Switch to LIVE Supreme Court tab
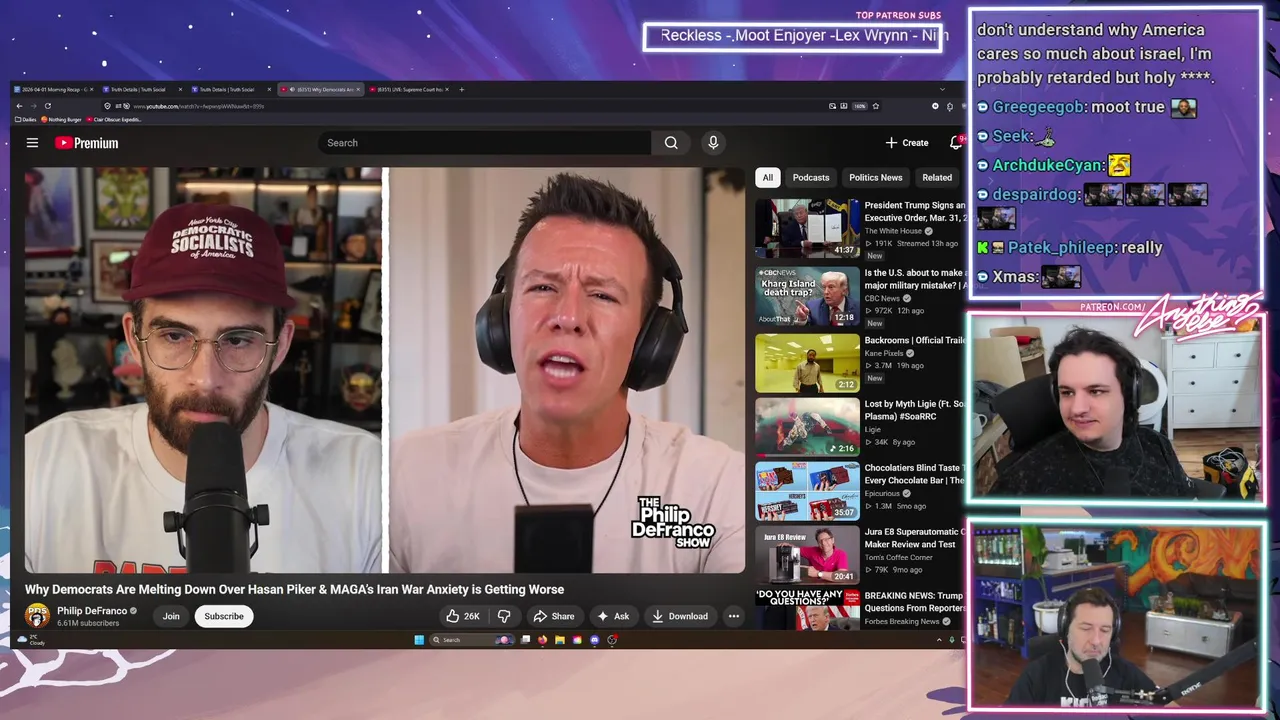Image resolution: width=1280 pixels, height=720 pixels. [x=410, y=89]
